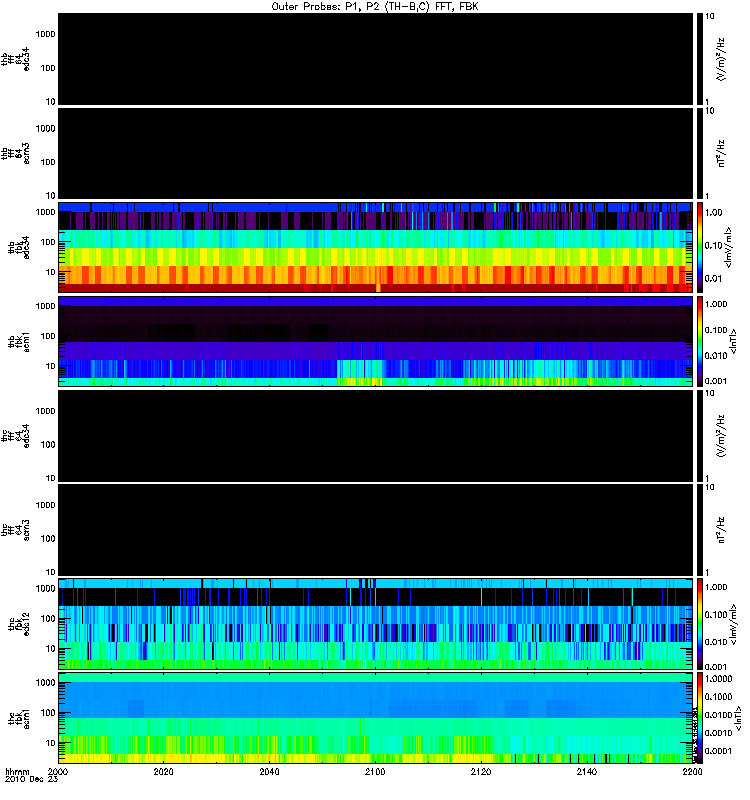
Task: Click the '2140' time axis label
Action: 587,772
